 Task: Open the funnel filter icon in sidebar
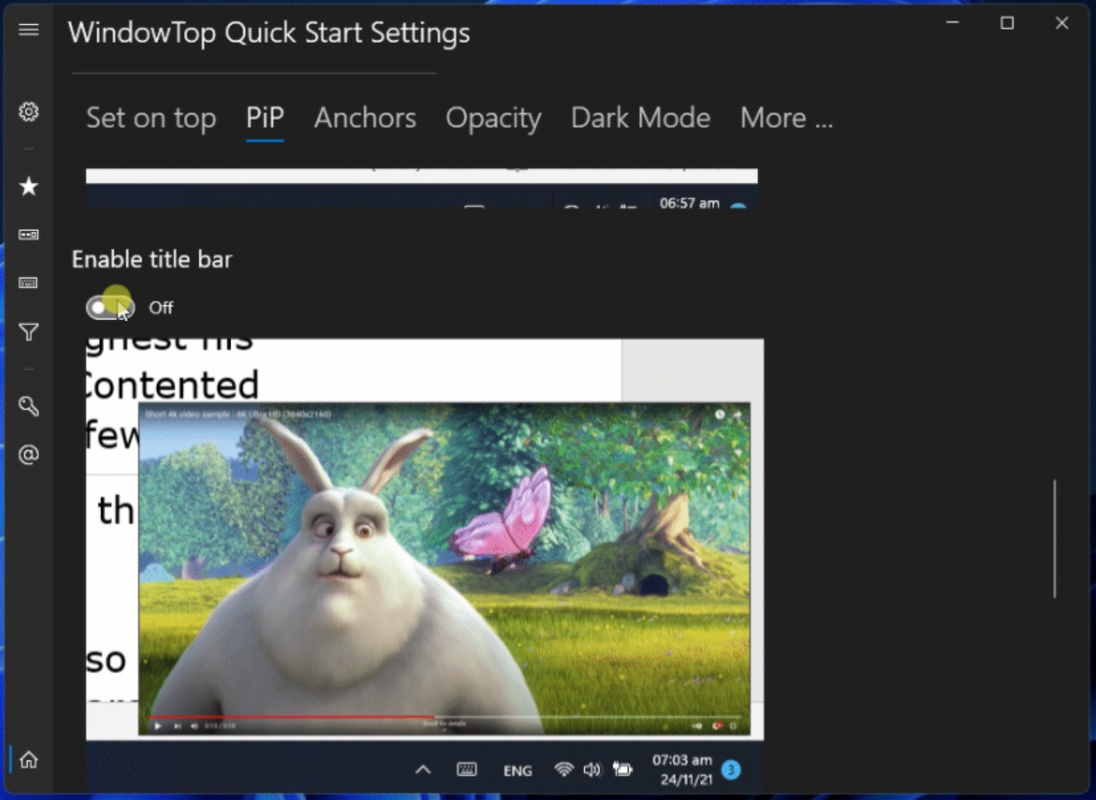click(x=29, y=332)
